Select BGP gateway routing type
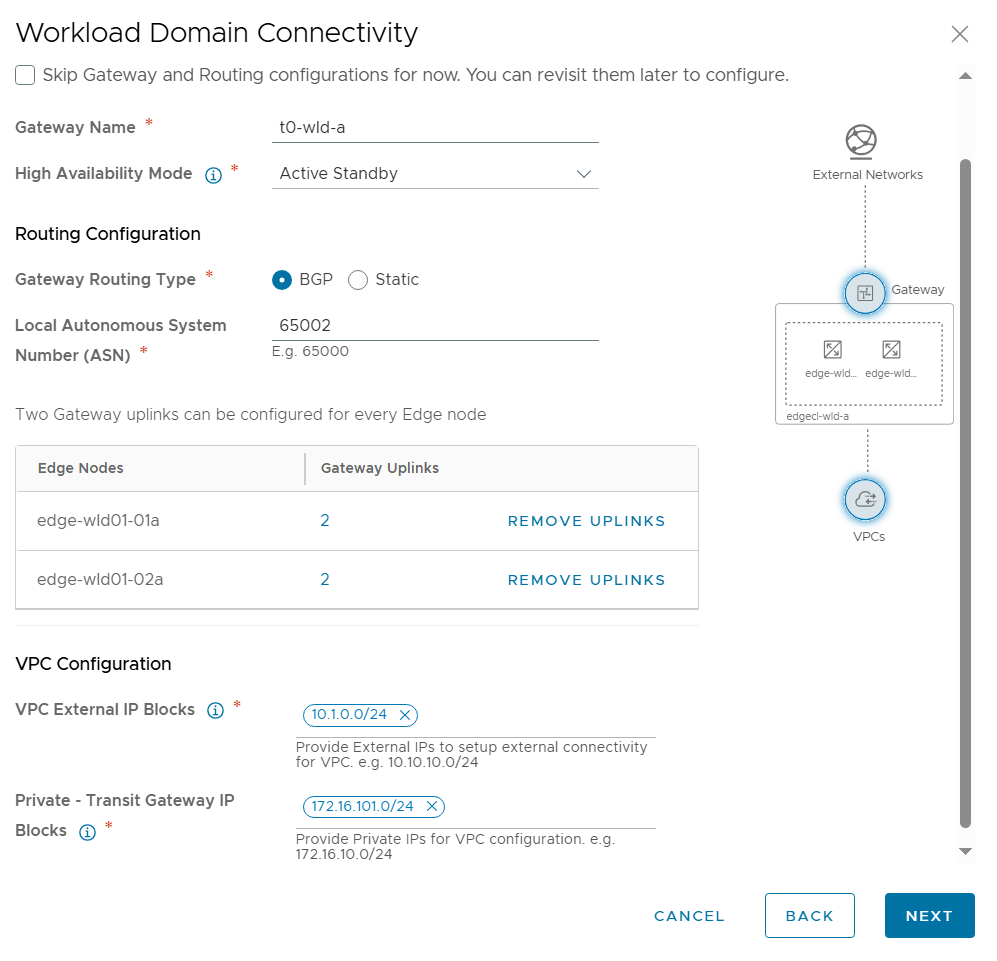Screen dimensions: 997x961 (282, 280)
